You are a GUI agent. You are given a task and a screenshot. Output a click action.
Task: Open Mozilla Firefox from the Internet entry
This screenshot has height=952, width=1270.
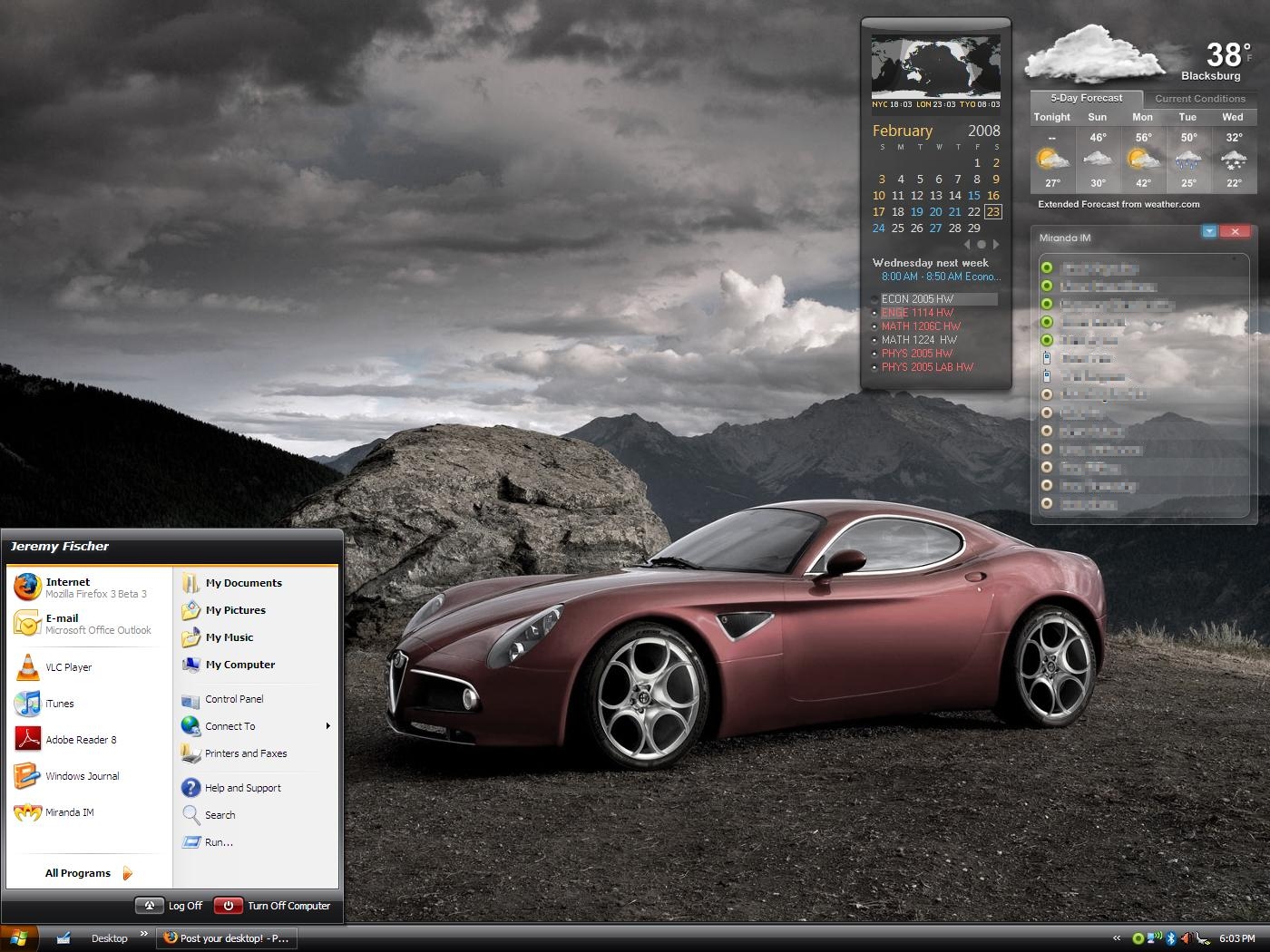coord(89,588)
